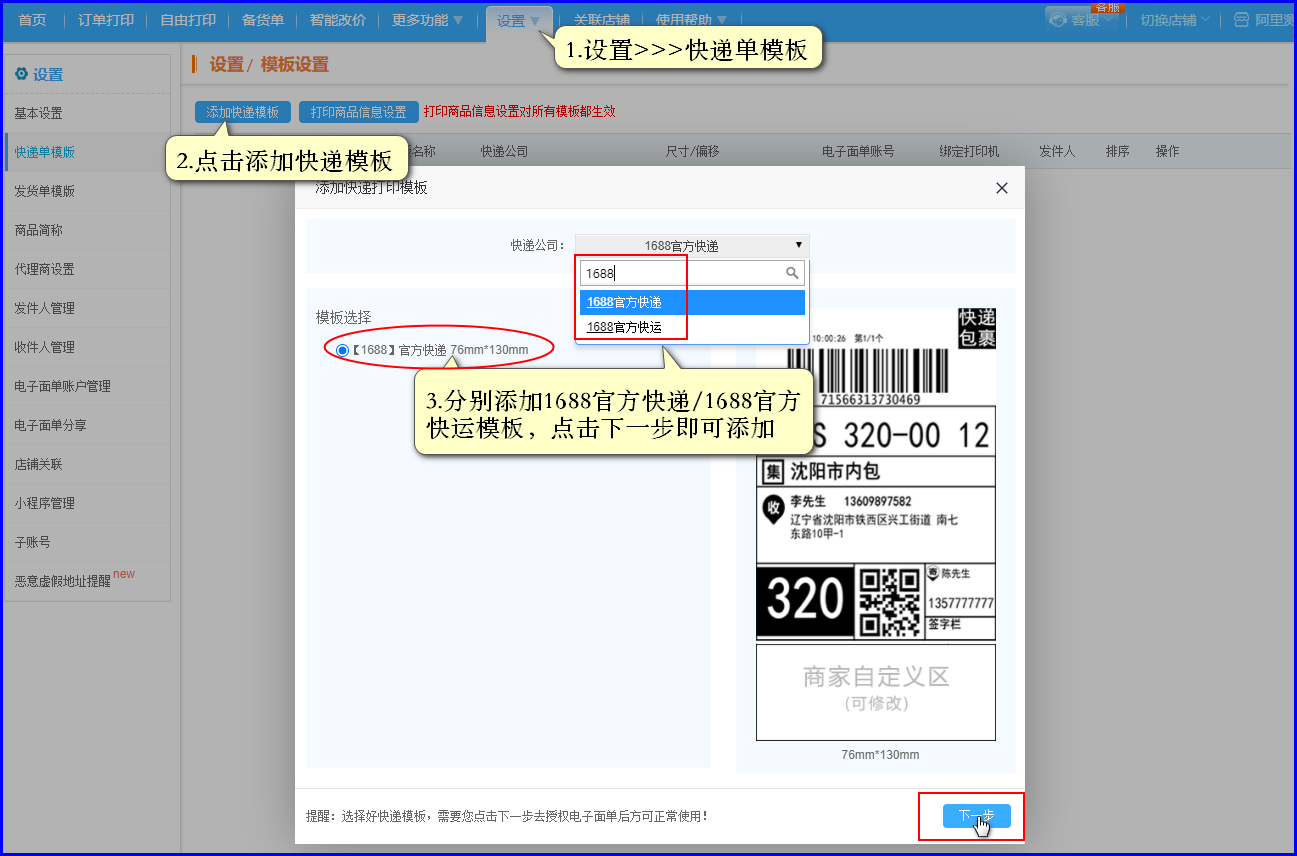1297x856 pixels.
Task: Click the 发件人 column header
Action: pos(1057,152)
